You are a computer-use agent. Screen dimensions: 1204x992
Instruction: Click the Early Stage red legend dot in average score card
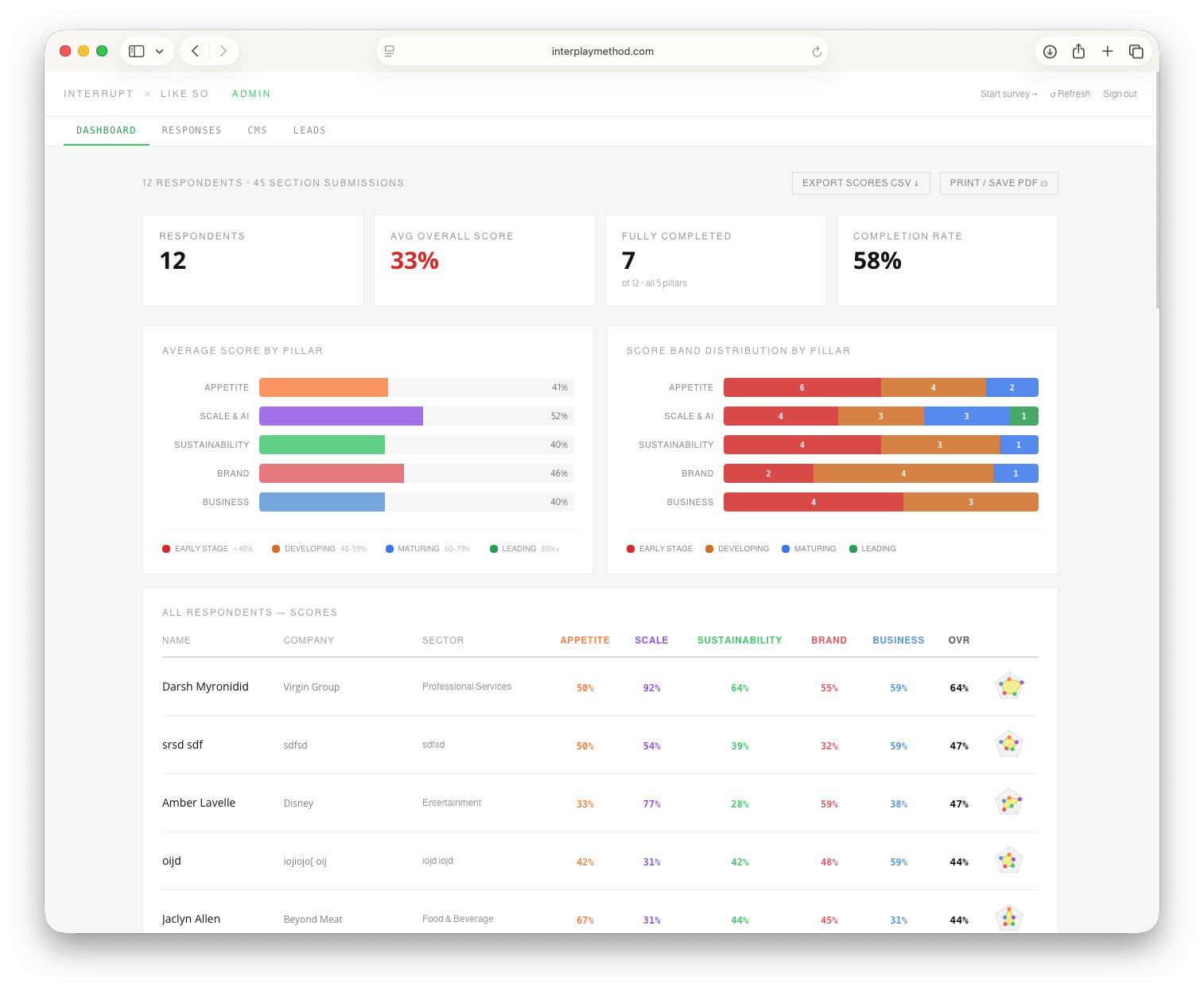166,549
